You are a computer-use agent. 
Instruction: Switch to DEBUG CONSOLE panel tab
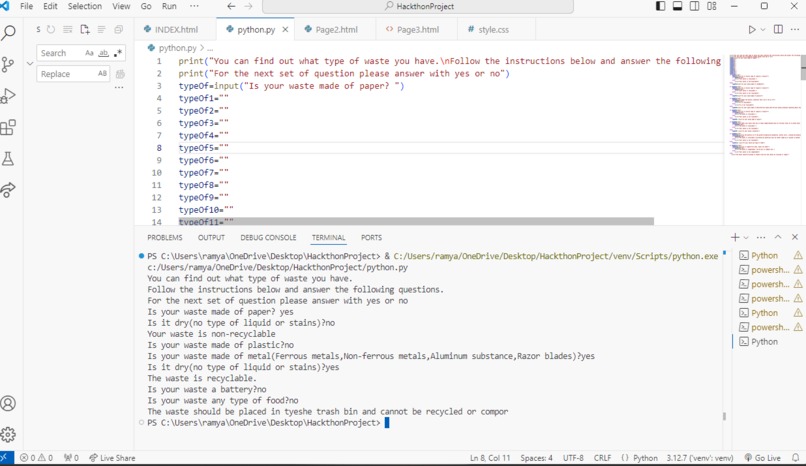tap(268, 237)
